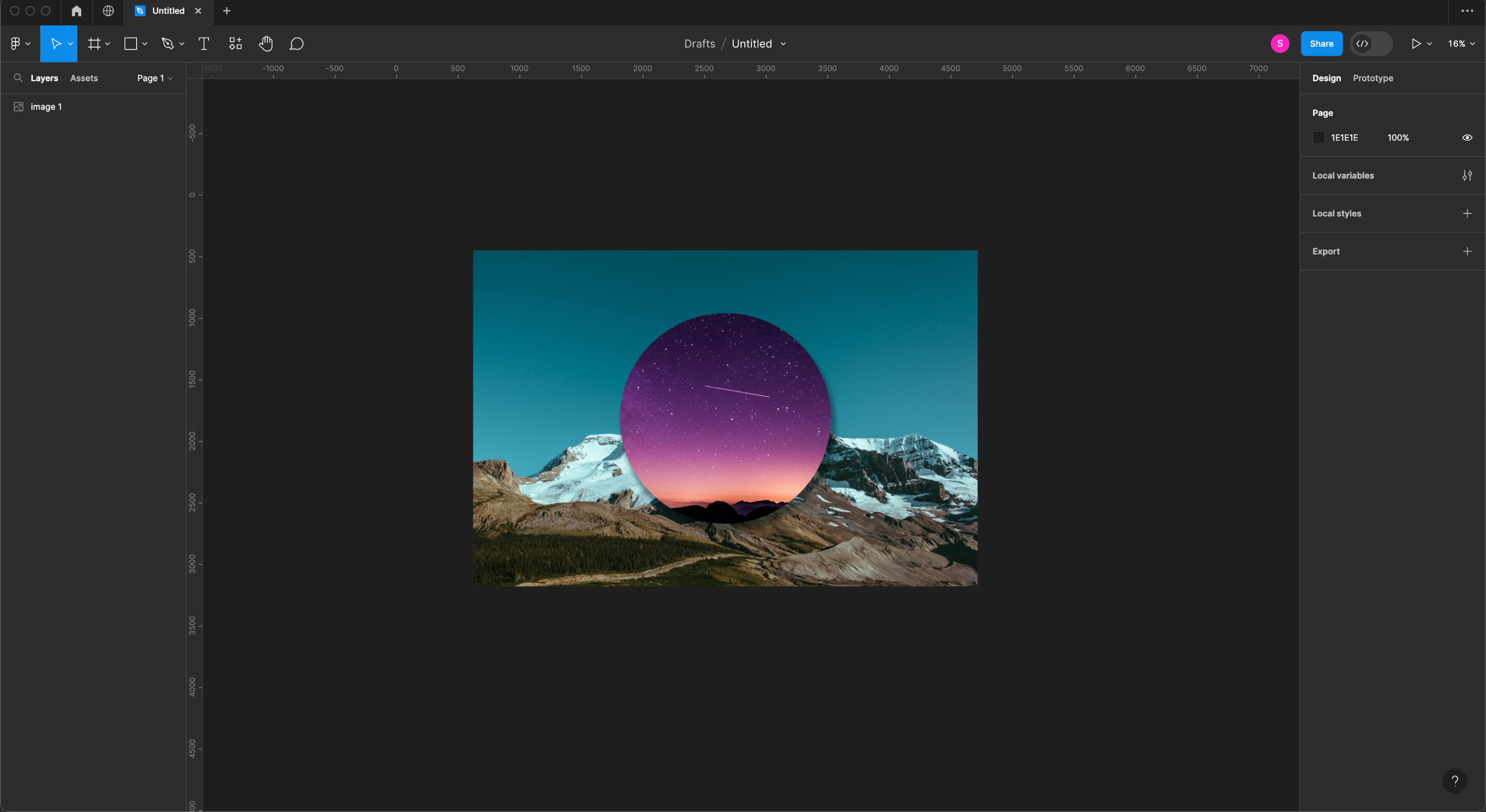Screen dimensions: 1486x812
Task: Toggle page background visibility eye
Action: click(1467, 137)
